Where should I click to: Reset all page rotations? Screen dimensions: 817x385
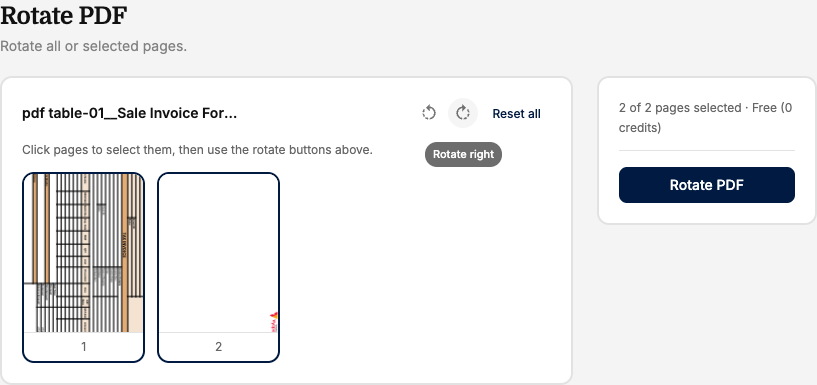coord(516,114)
